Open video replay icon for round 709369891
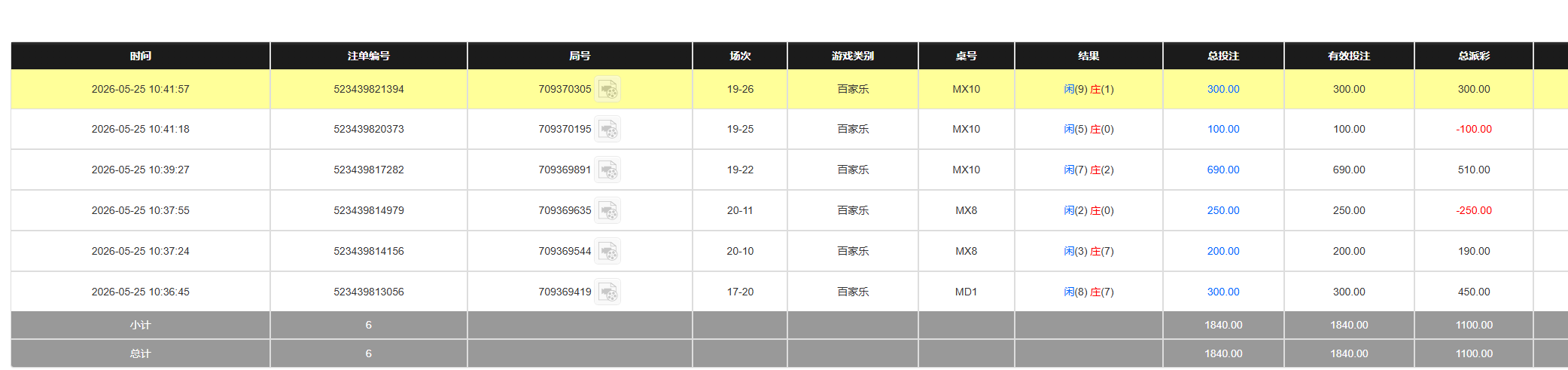 (x=607, y=170)
